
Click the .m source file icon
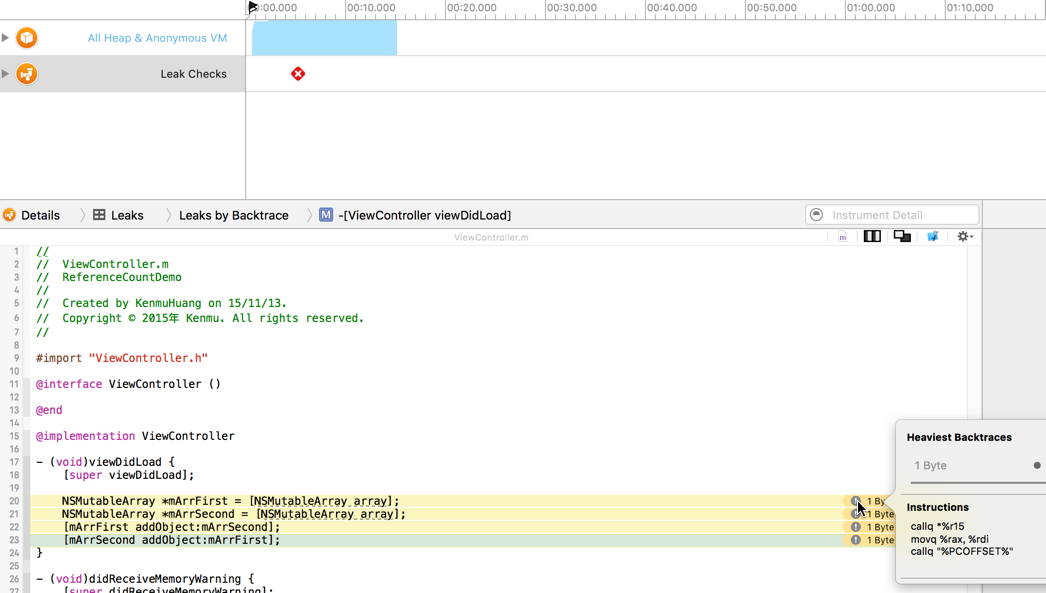click(842, 238)
